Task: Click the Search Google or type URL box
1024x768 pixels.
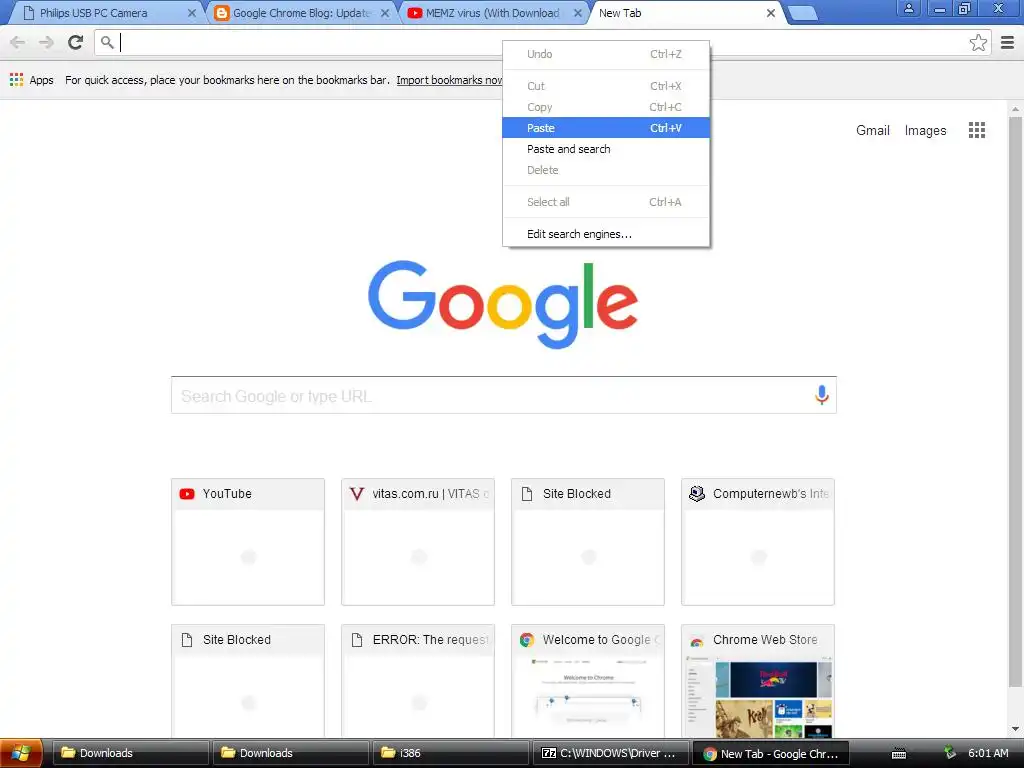Action: coord(504,395)
